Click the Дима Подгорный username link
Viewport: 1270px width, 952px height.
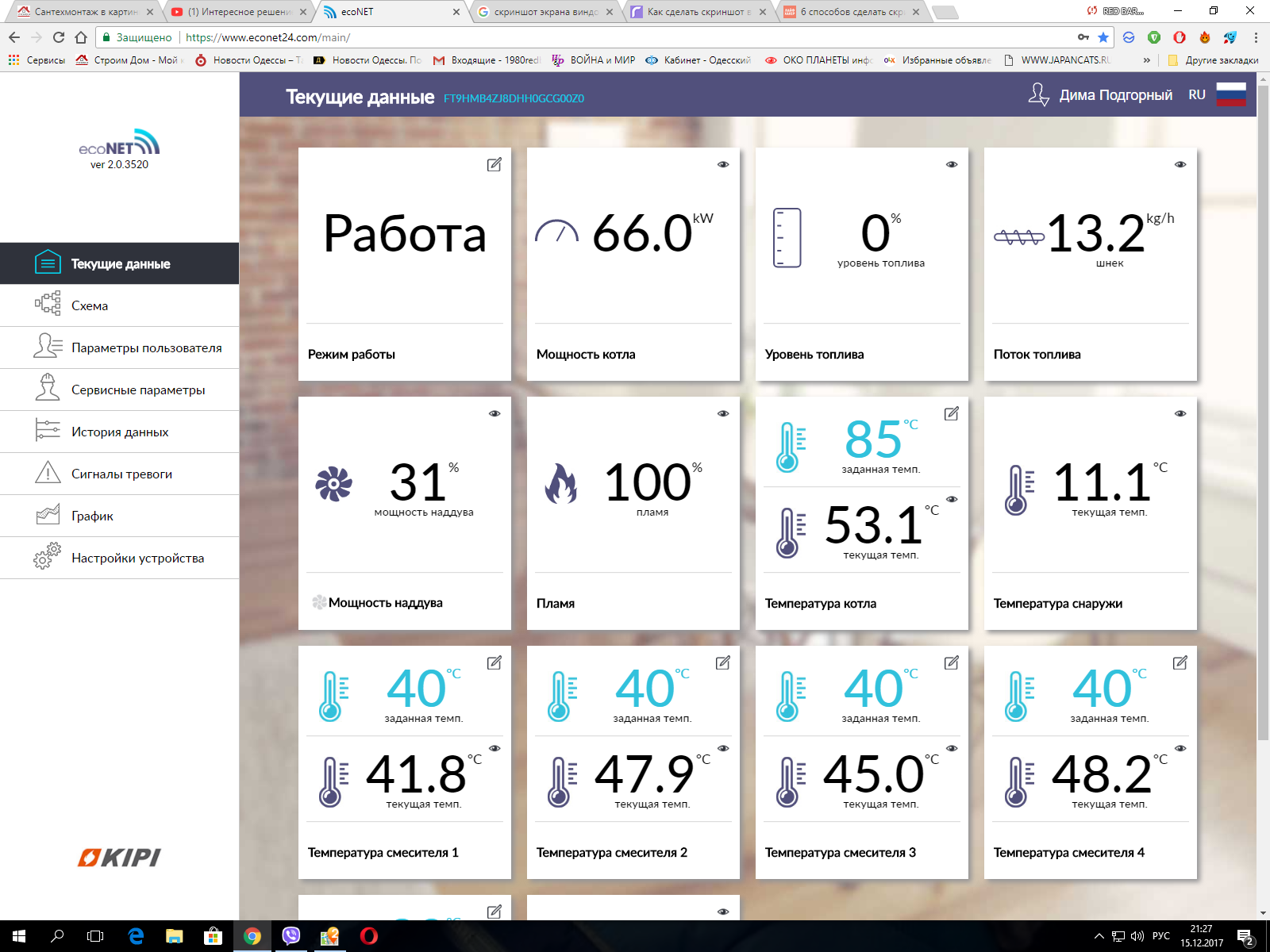[1115, 95]
